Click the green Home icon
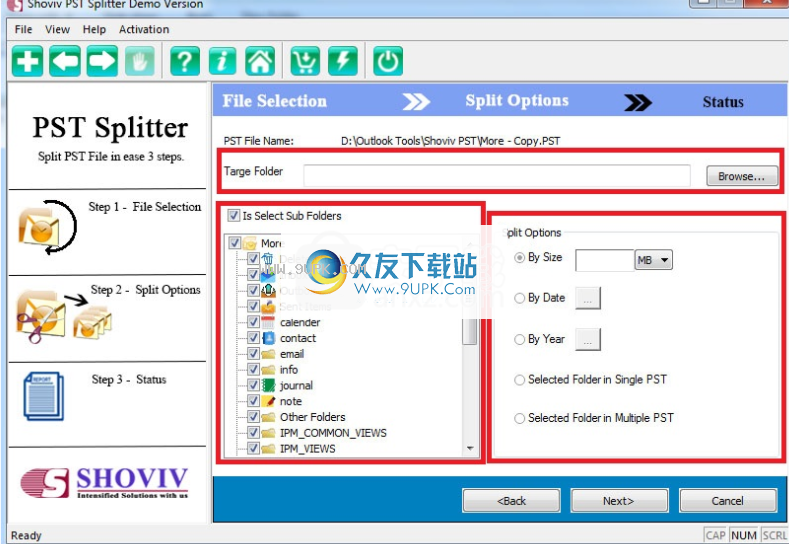Screen dimensions: 789x544 tap(260, 61)
